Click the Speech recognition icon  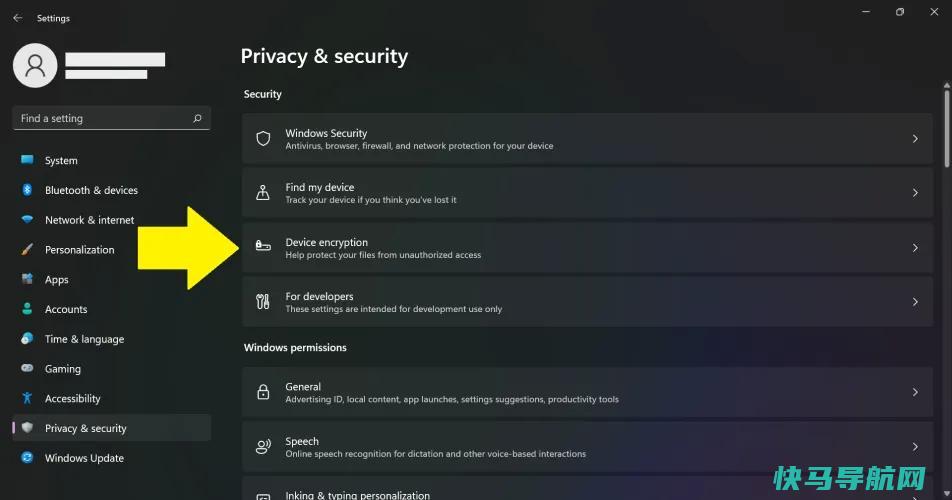point(263,447)
